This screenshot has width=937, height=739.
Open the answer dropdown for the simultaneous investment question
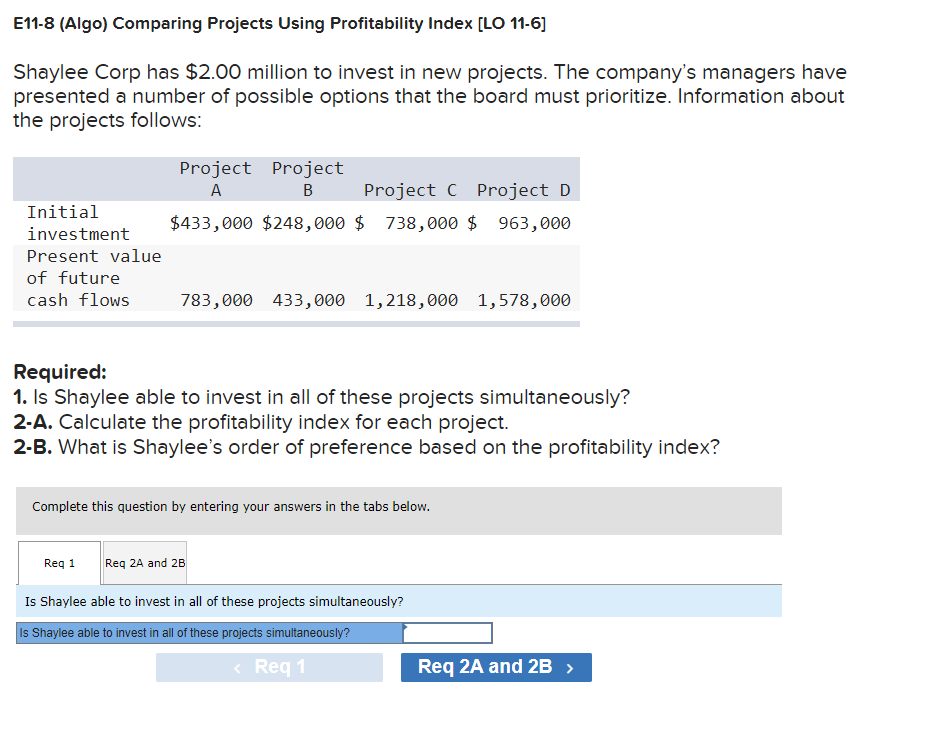coord(446,632)
